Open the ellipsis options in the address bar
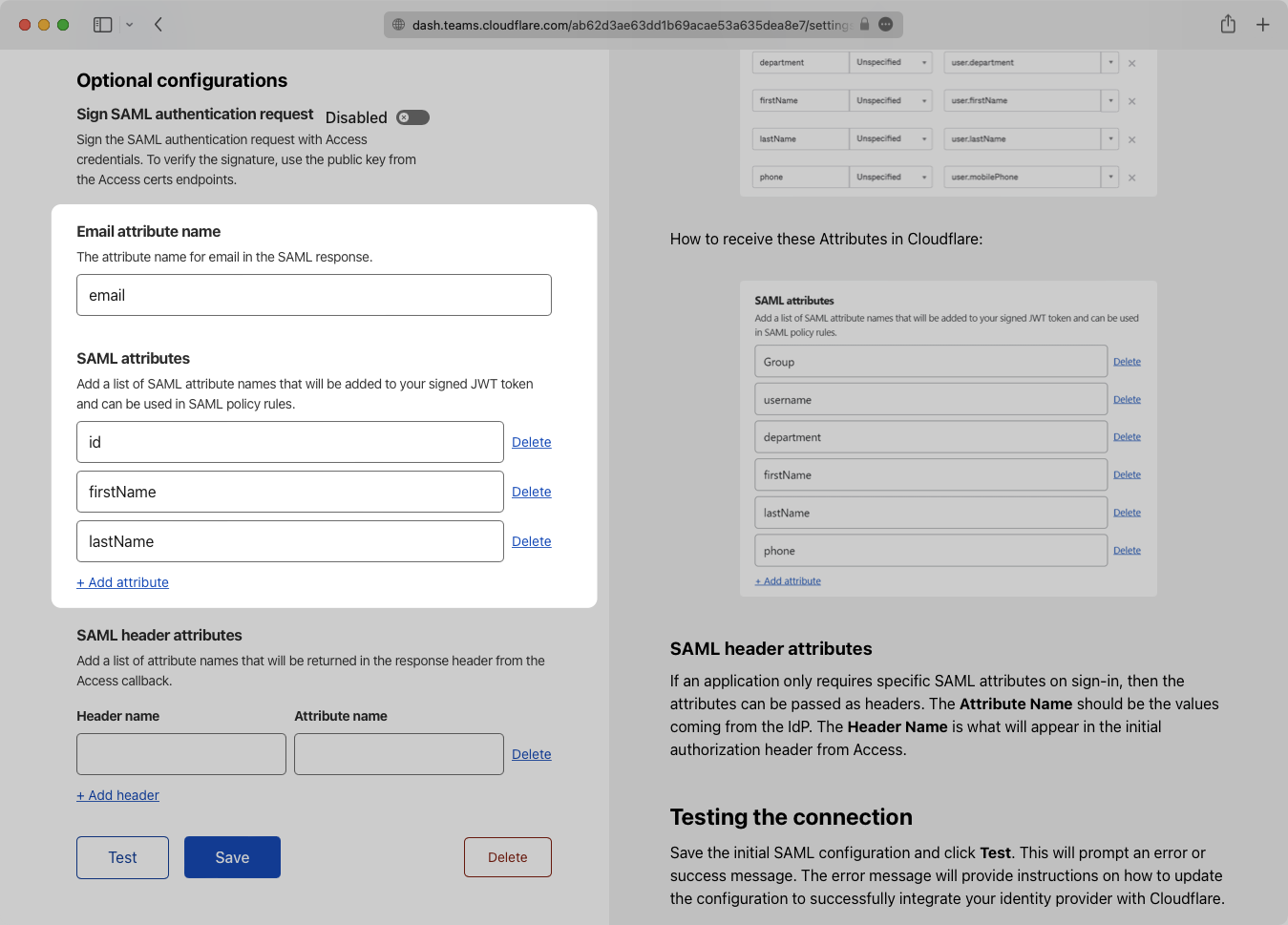This screenshot has height=925, width=1288. click(x=885, y=25)
